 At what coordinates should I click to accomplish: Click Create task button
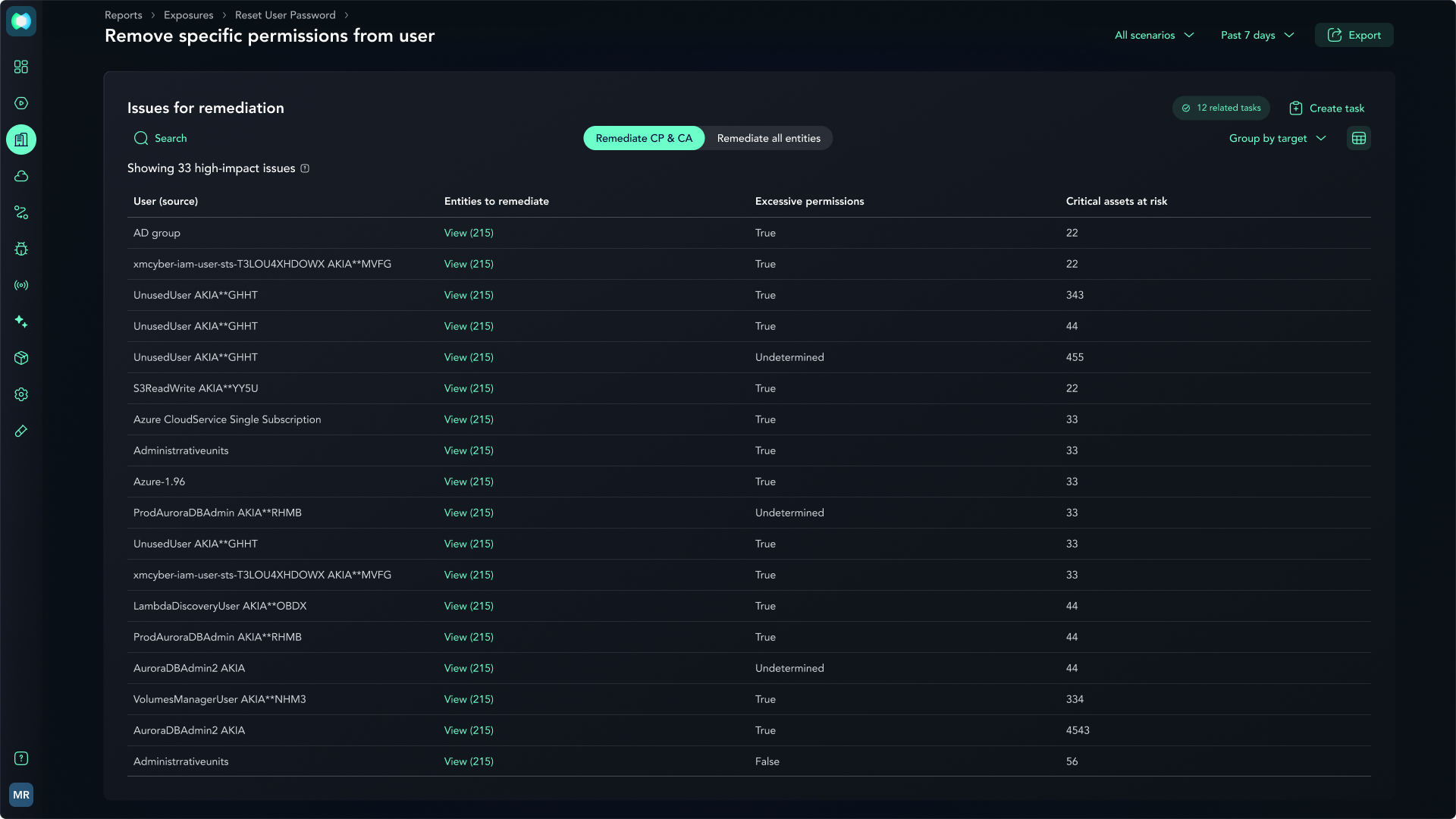pyautogui.click(x=1326, y=108)
